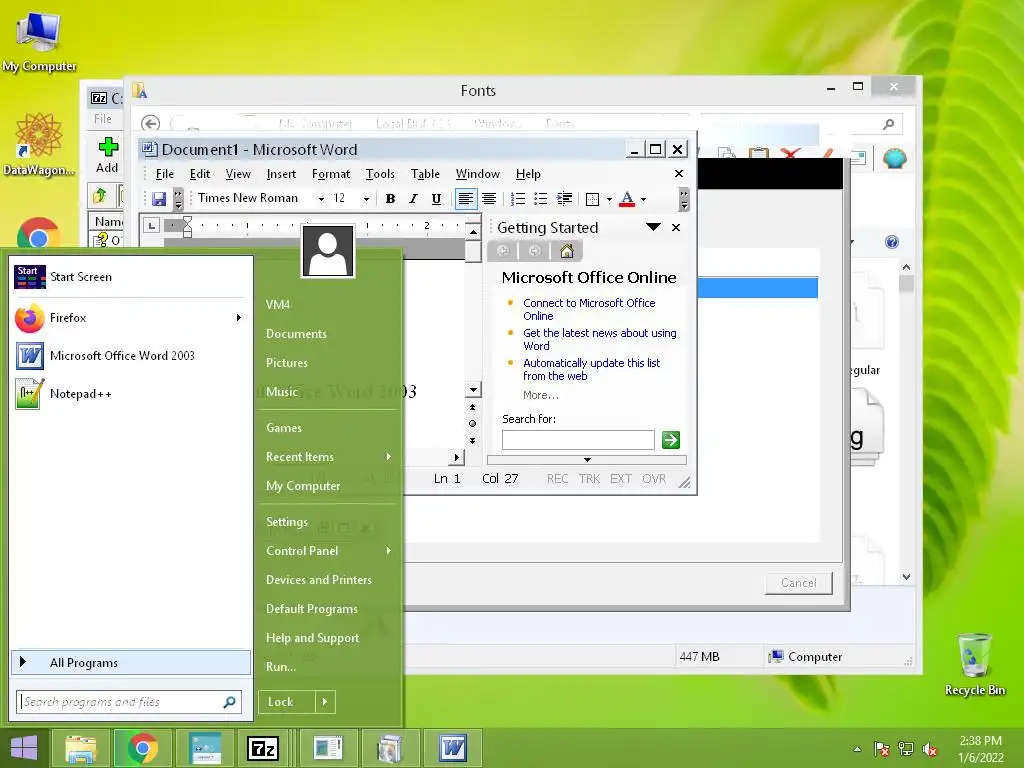Click Connect to Microsoft Office Online link
Viewport: 1024px width, 768px height.
click(x=589, y=309)
